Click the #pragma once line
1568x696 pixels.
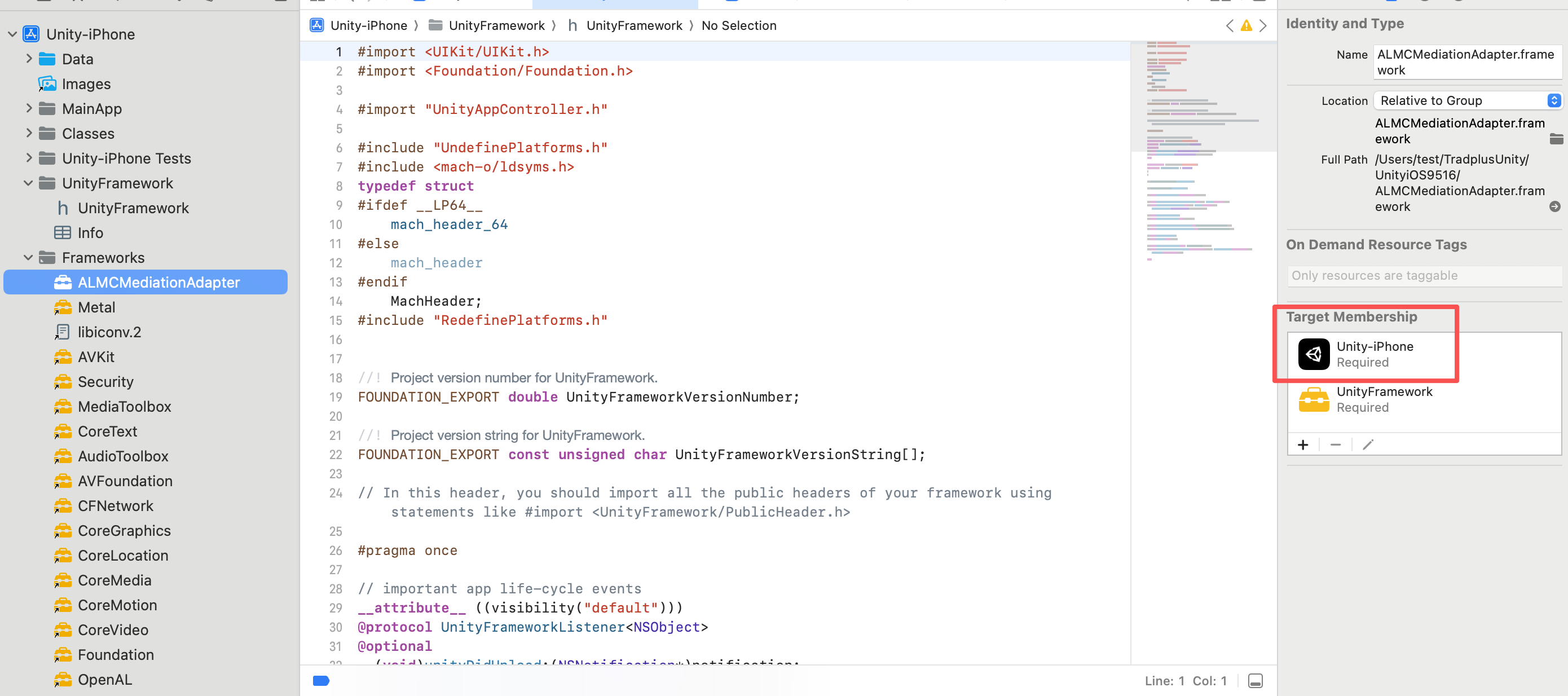407,550
